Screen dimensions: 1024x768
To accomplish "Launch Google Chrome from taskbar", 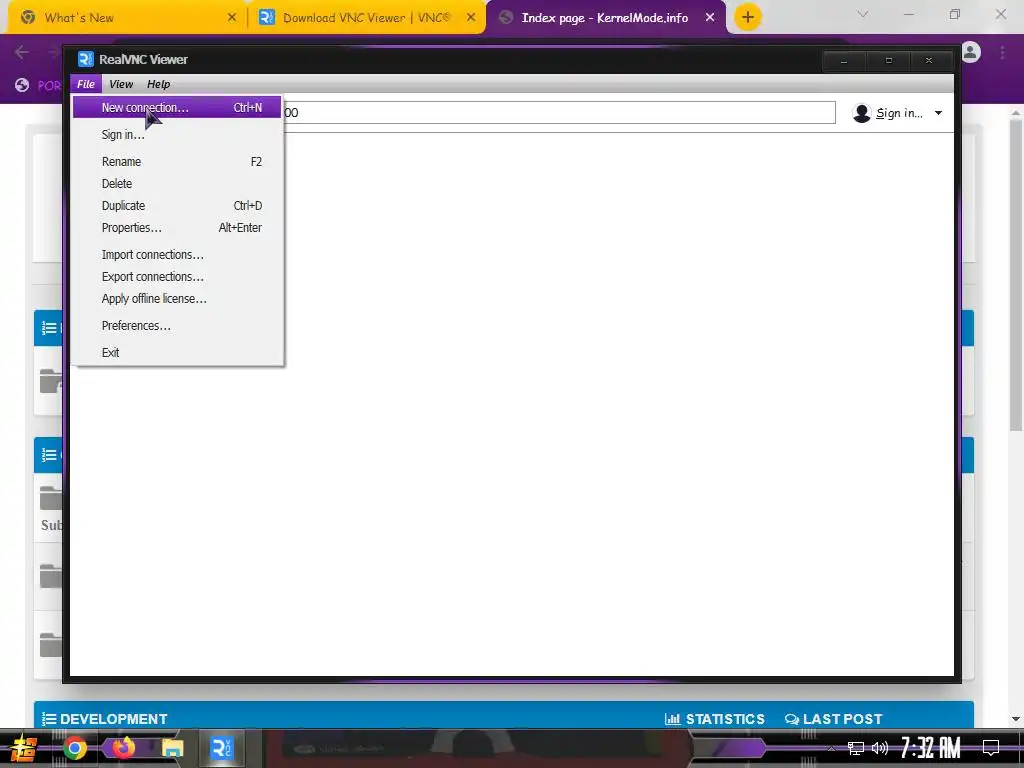I will tap(74, 748).
